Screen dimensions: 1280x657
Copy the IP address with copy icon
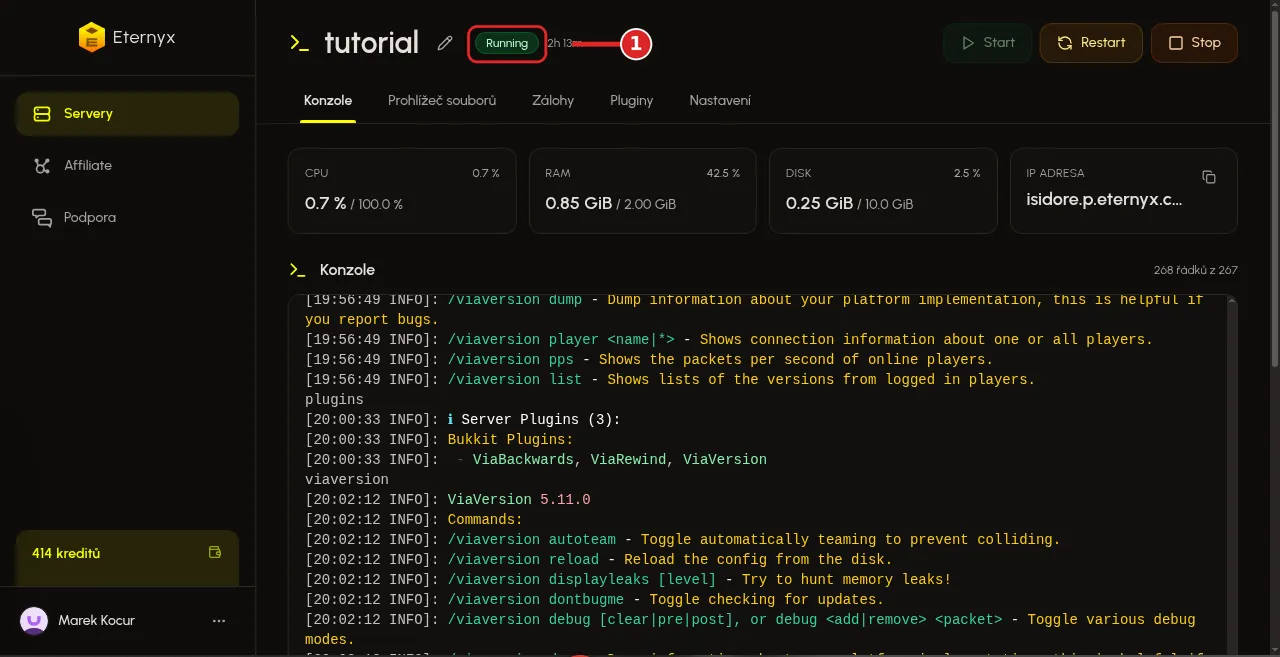click(1209, 177)
